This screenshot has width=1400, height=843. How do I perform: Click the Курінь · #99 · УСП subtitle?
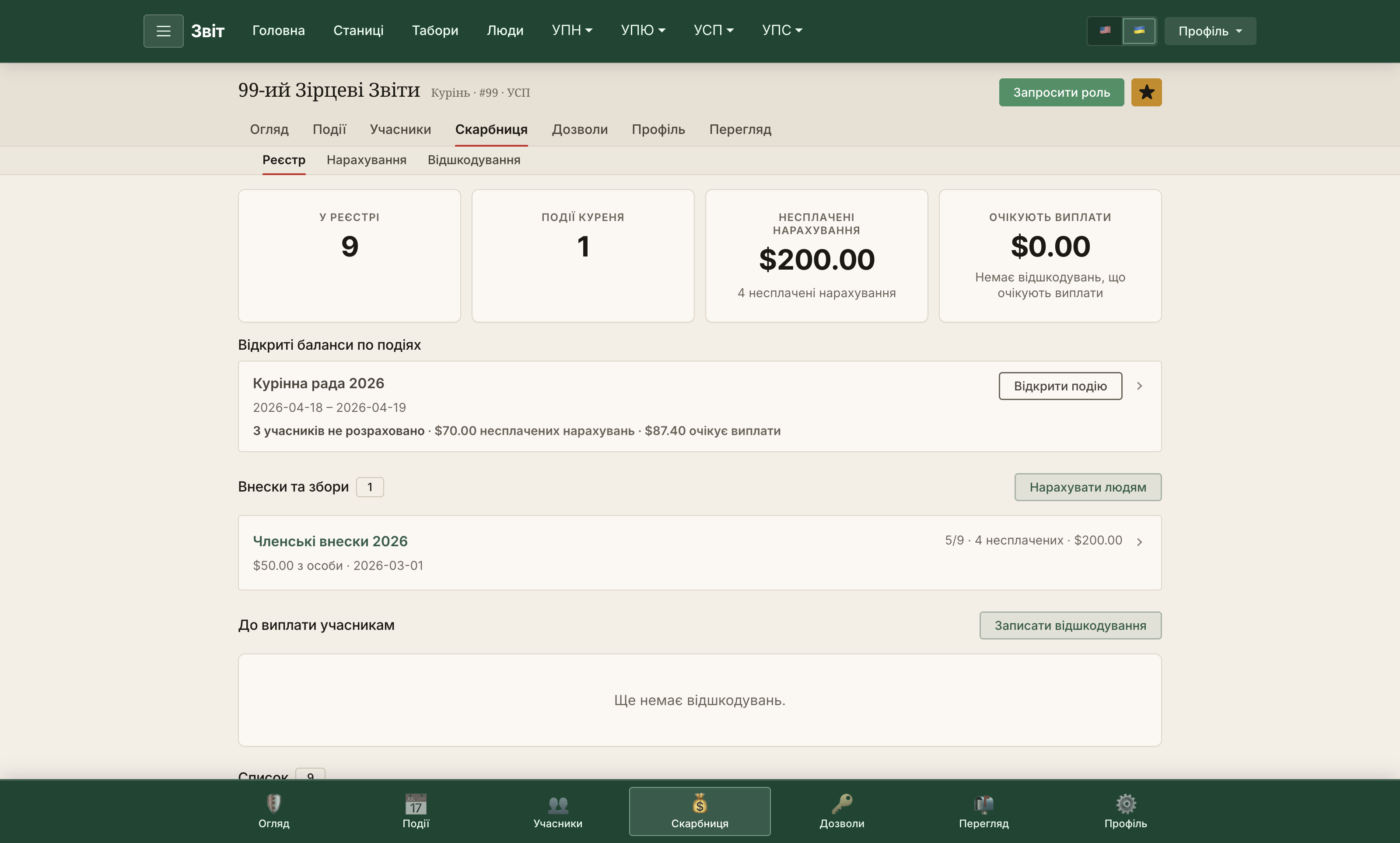[x=480, y=93]
